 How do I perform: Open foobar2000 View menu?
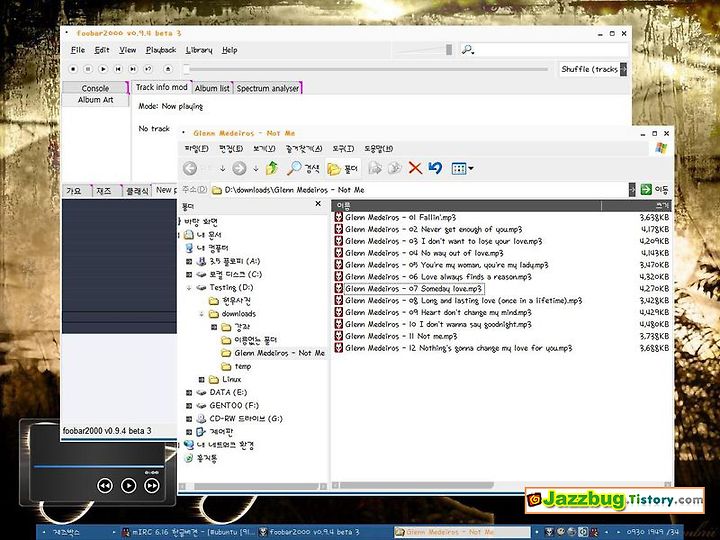(x=128, y=50)
